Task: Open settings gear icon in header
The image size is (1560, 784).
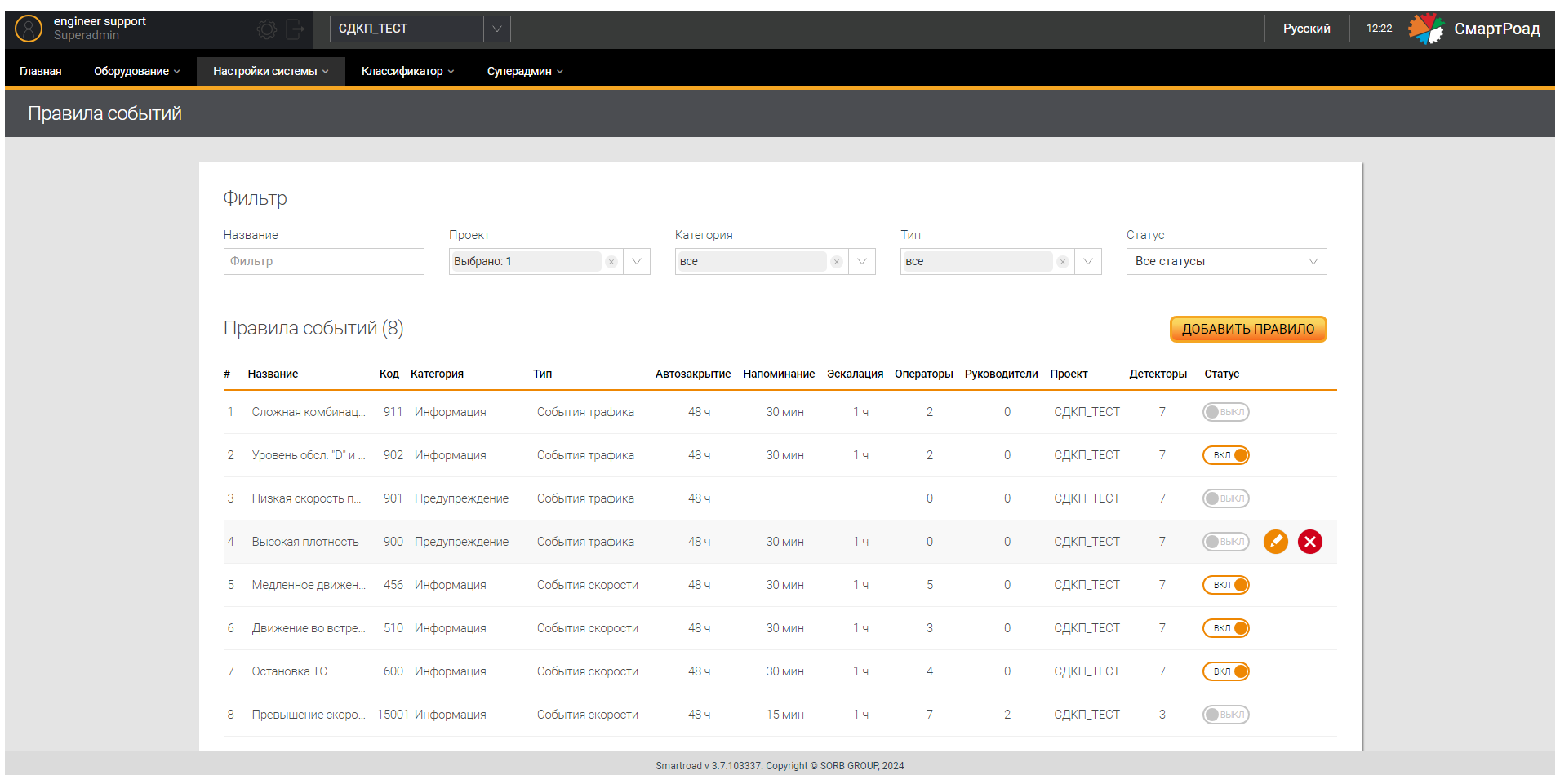Action: (267, 29)
